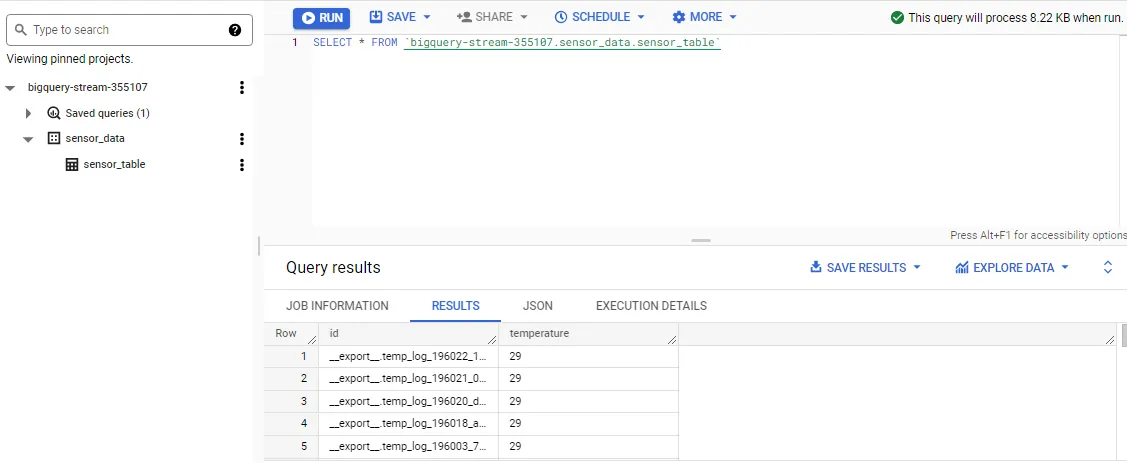
Task: Click the SHARE person-add icon
Action: tap(464, 17)
